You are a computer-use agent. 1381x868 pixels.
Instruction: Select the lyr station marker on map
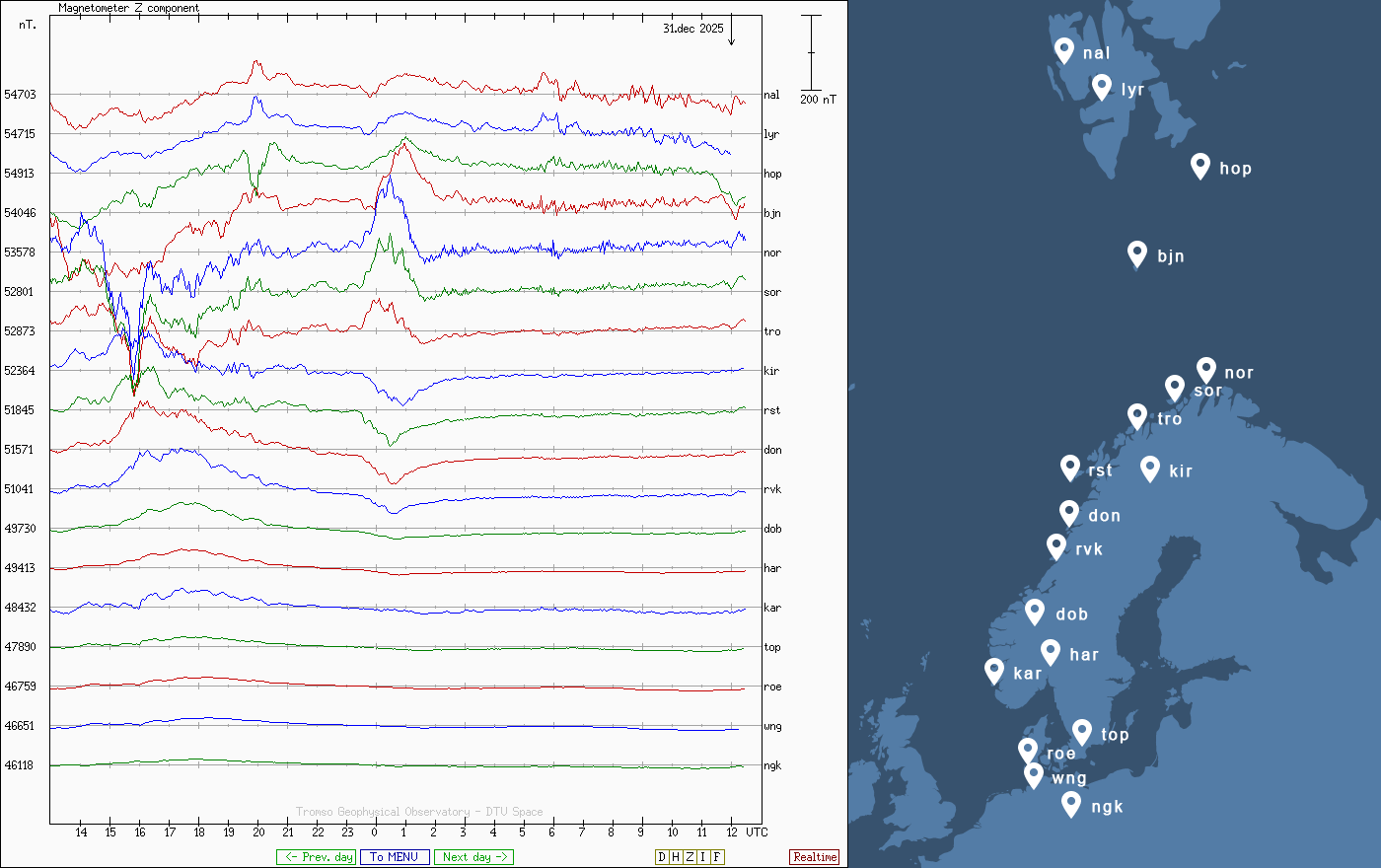[x=1102, y=87]
